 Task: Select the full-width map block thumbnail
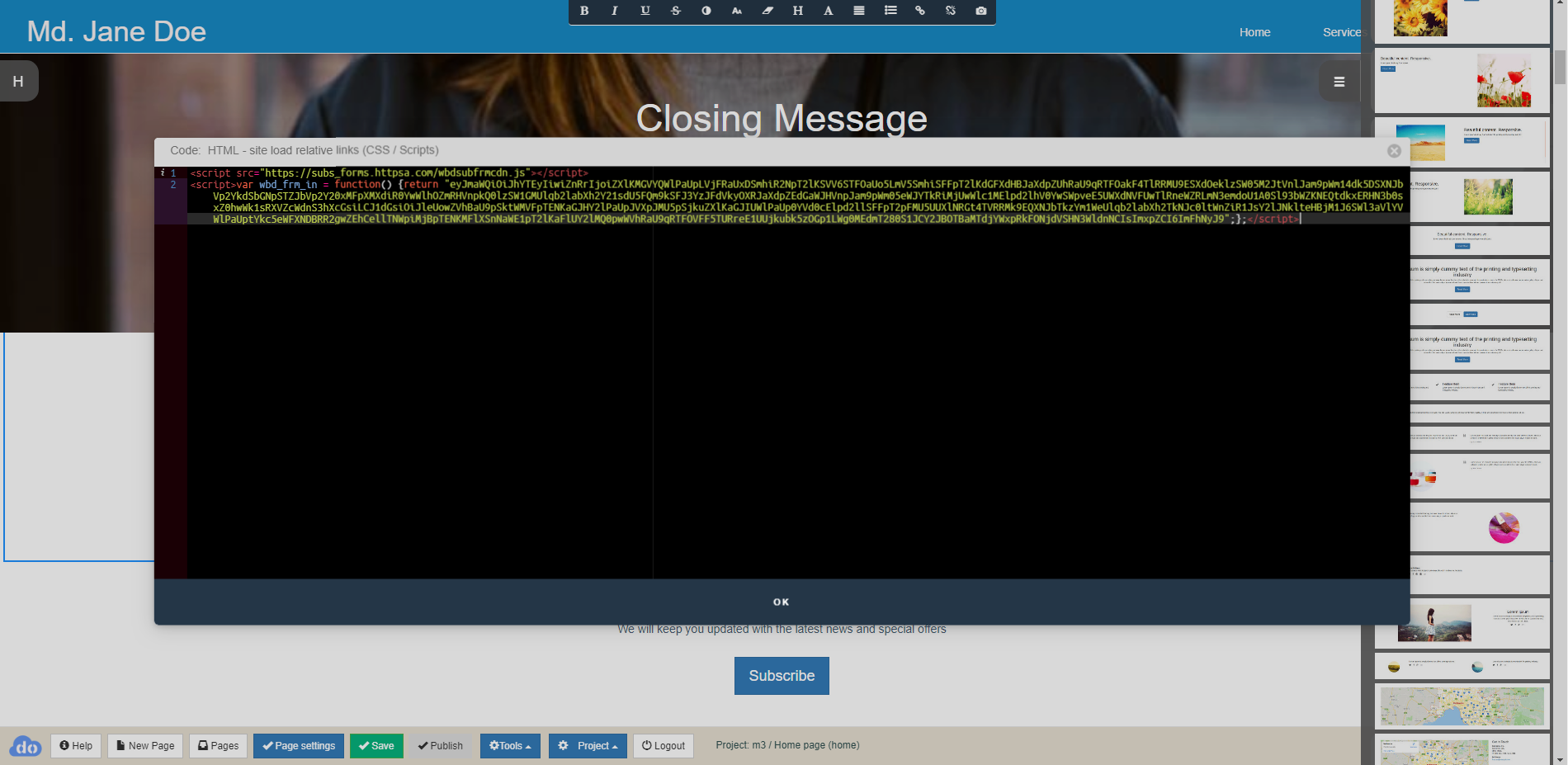click(1462, 706)
